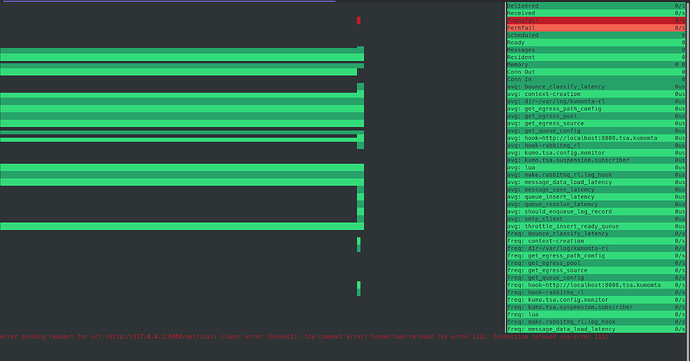Image resolution: width=690 pixels, height=361 pixels.
Task: Click the small red spike in the chart
Action: click(x=359, y=20)
